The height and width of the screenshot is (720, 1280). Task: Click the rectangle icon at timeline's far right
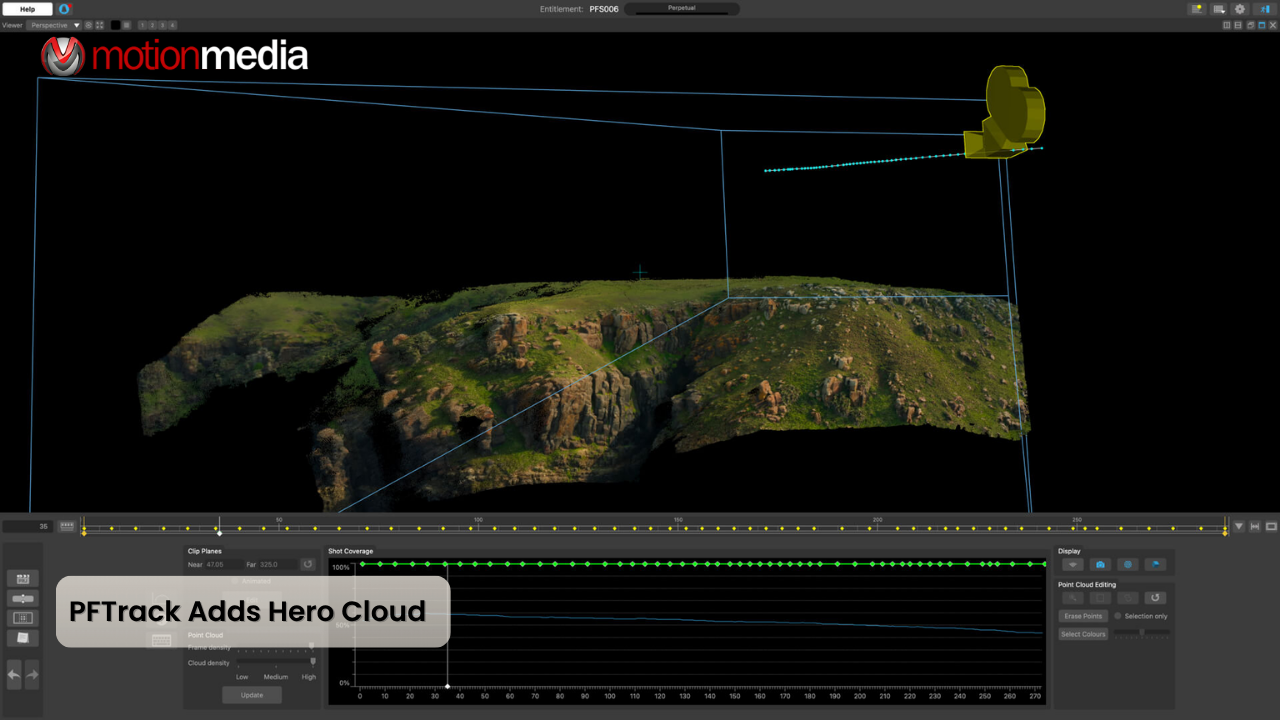click(1271, 526)
